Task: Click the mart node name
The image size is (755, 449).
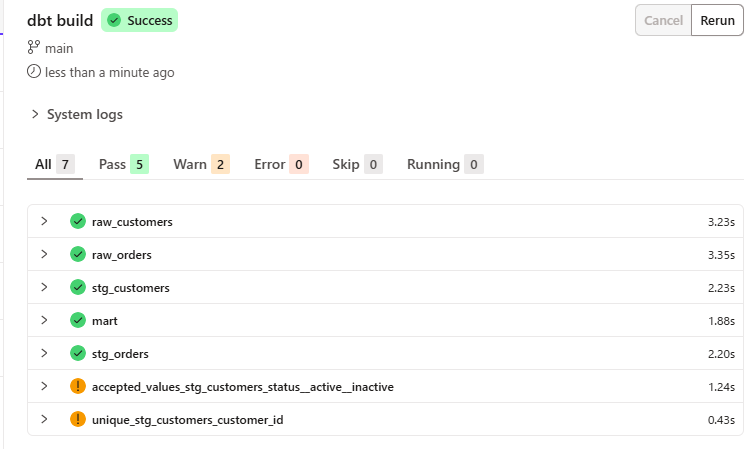Action: click(104, 321)
